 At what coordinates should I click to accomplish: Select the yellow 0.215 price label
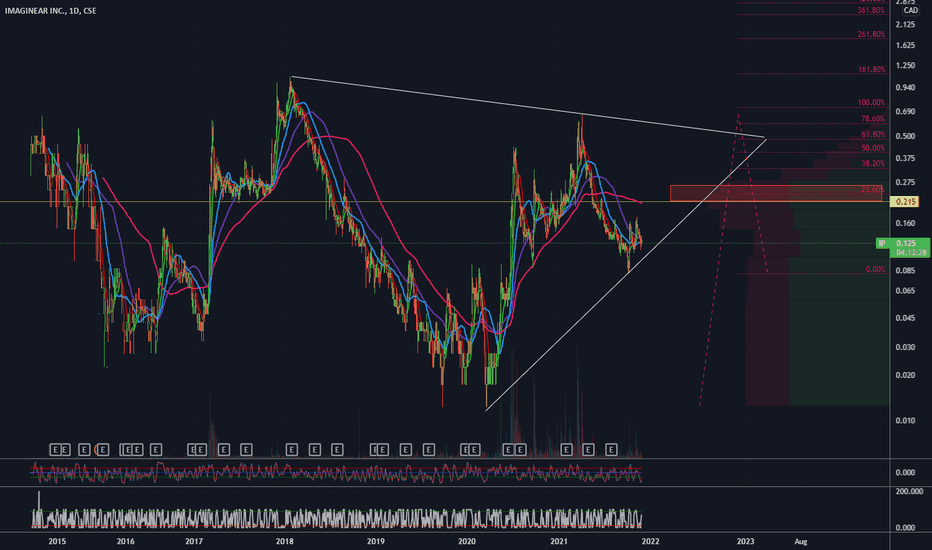[x=905, y=202]
